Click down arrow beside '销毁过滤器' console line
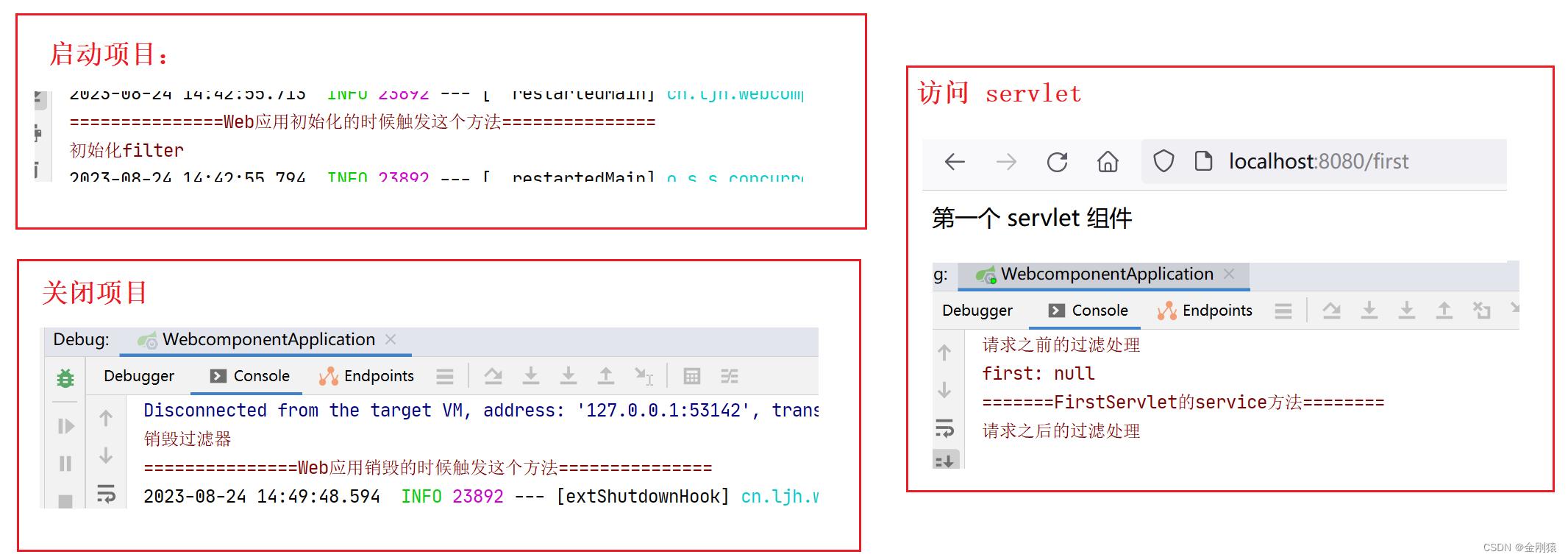 [106, 456]
